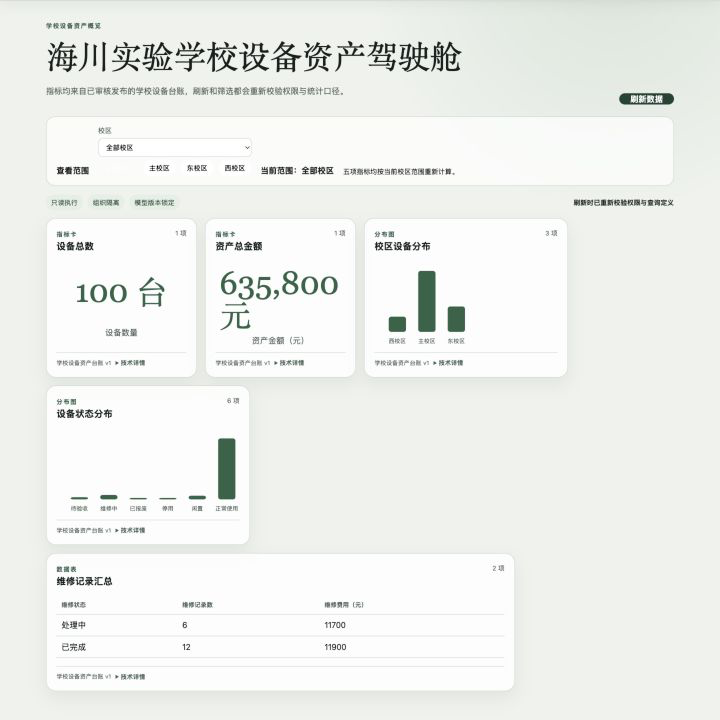Expand 技术详情 in 设备状态分布 card
720x720 pixels.
click(x=130, y=530)
